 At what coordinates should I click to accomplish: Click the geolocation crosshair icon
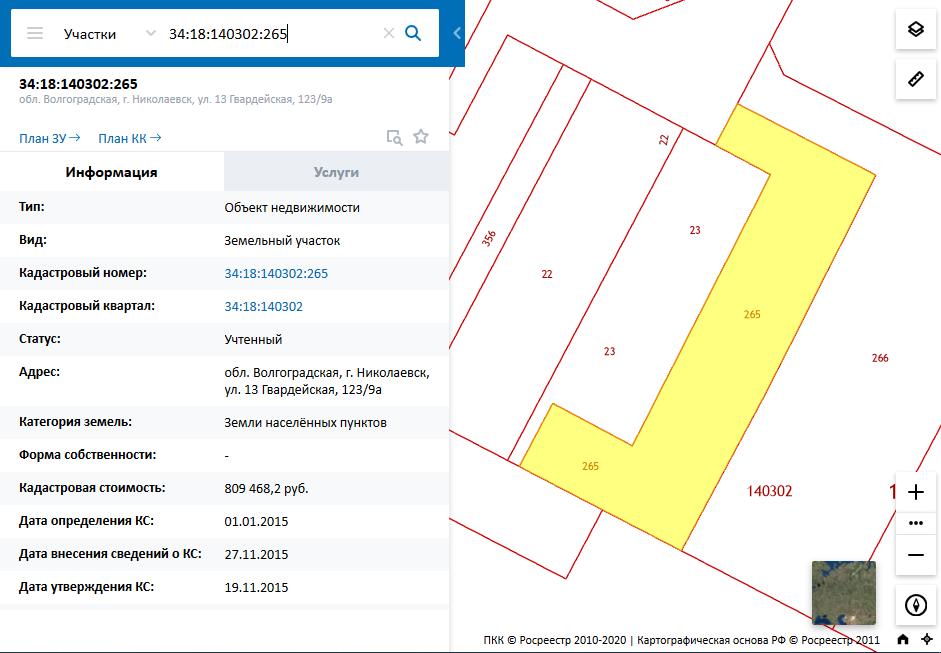(x=926, y=640)
